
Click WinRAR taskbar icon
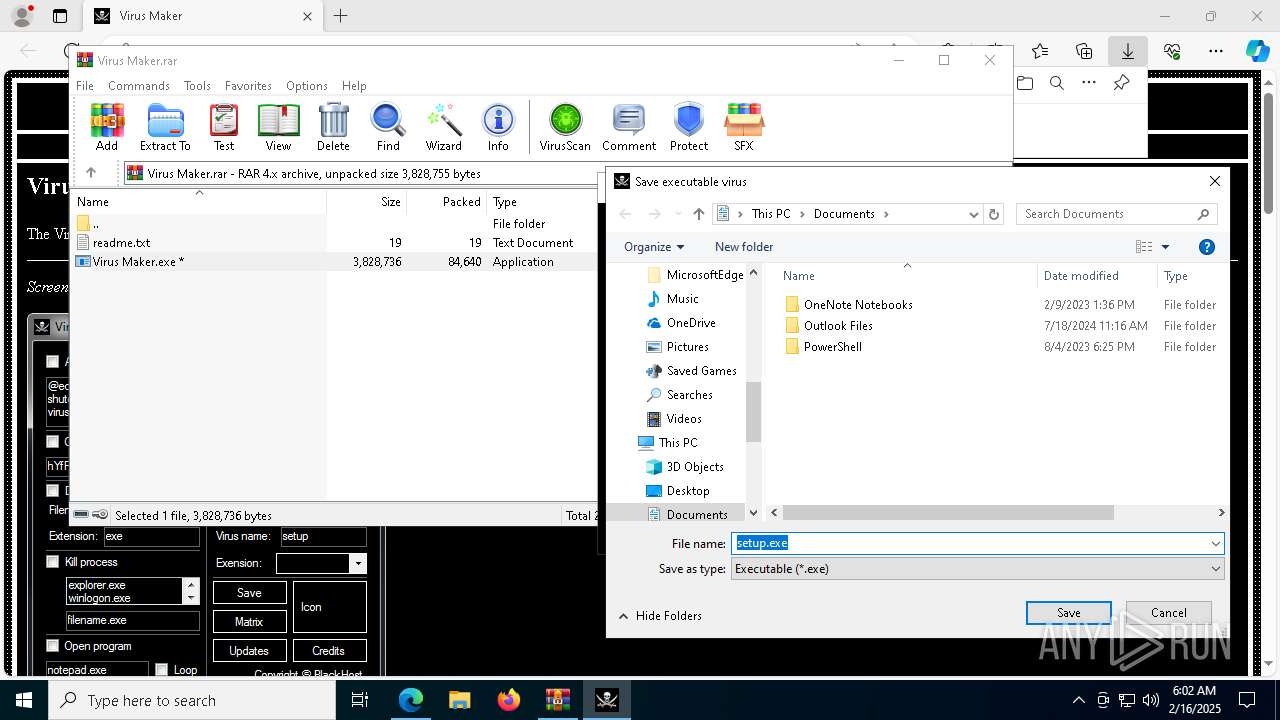click(557, 700)
